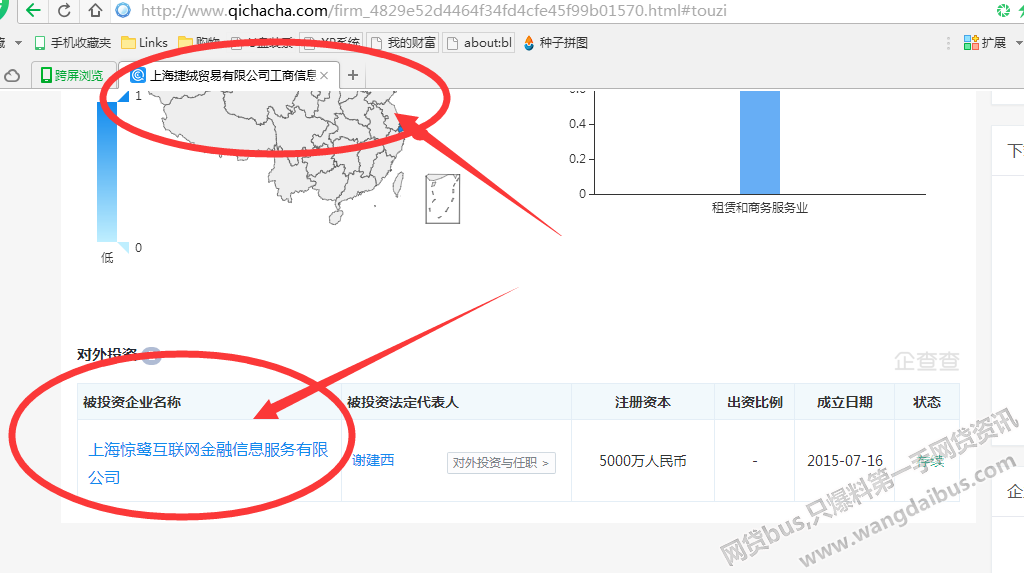
Task: Click the map legend gradient bar
Action: (107, 171)
